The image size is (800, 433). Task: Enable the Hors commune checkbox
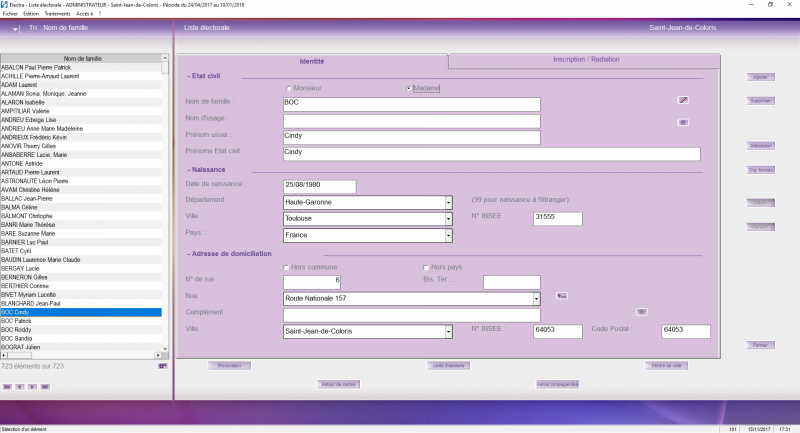tap(287, 267)
